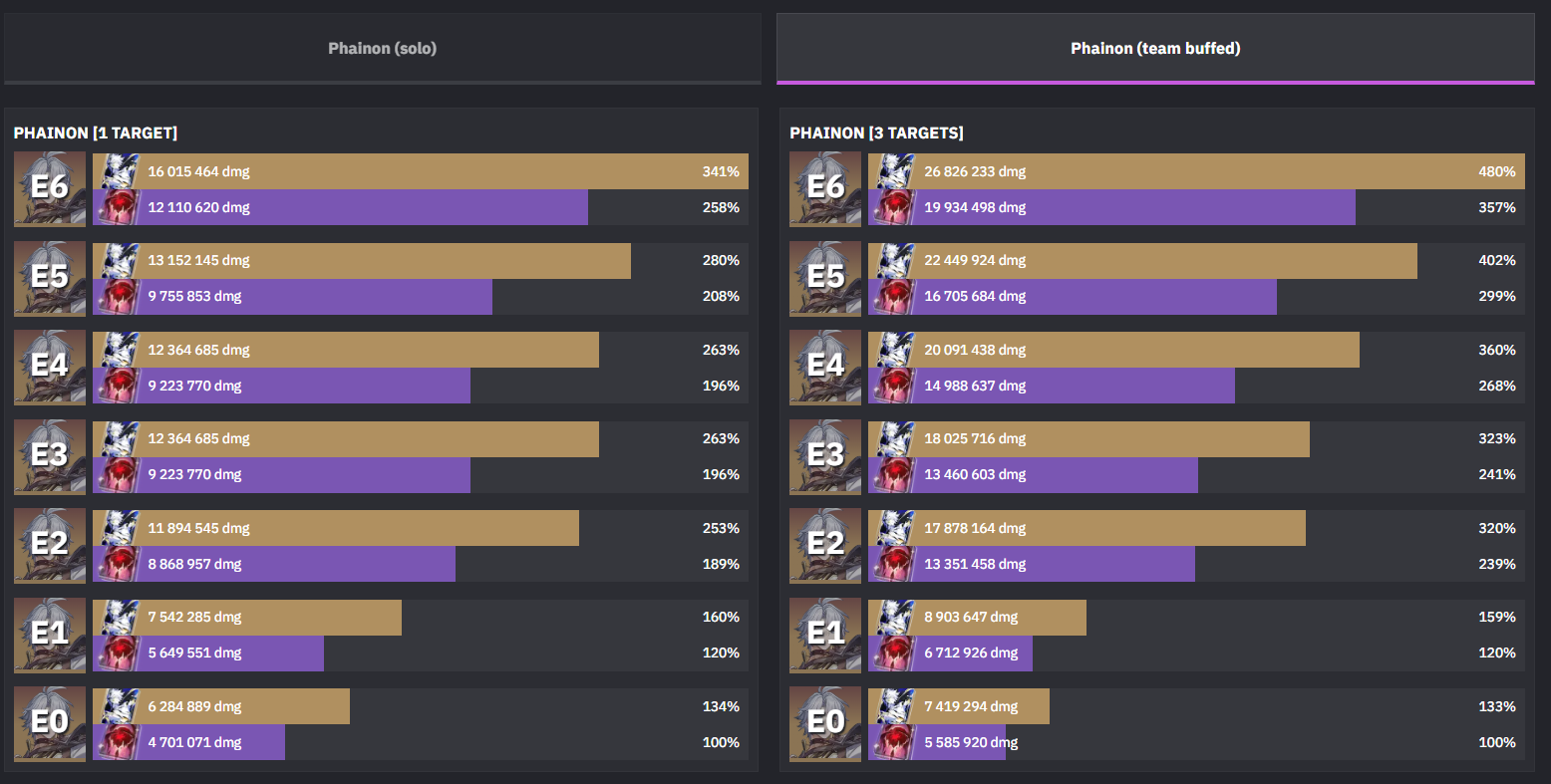Click the red light cone icon beside 4 701 071 dmg
This screenshot has width=1551, height=784.
coord(120,742)
